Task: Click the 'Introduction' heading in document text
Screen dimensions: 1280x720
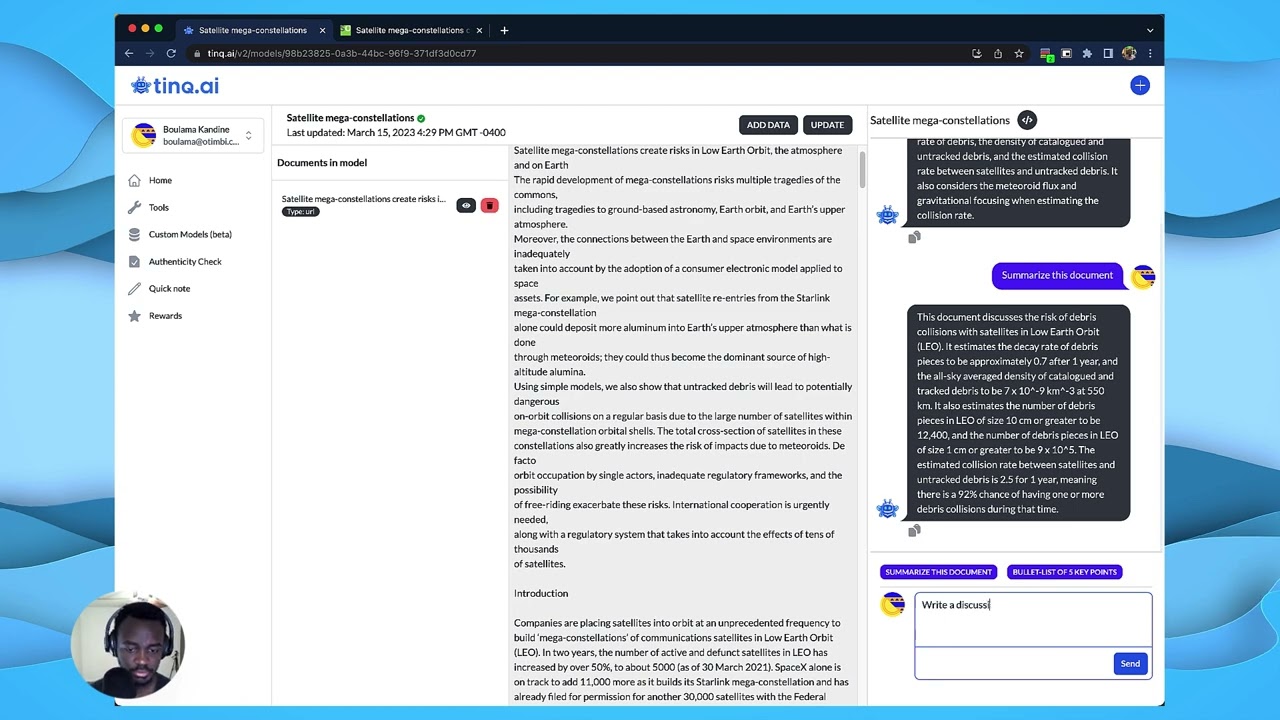Action: pos(541,594)
